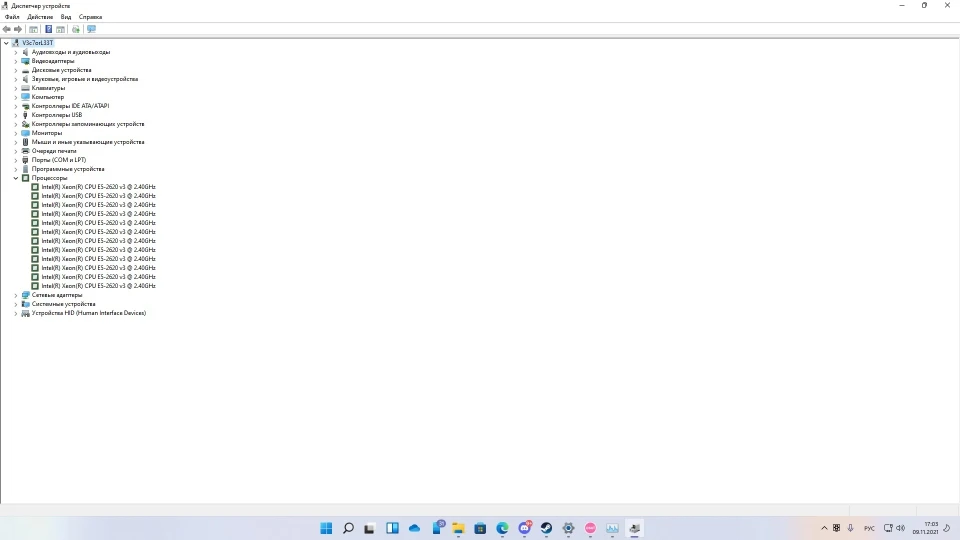Select the Процессоры chip icon
Image resolution: width=960 pixels, height=540 pixels.
tap(25, 178)
